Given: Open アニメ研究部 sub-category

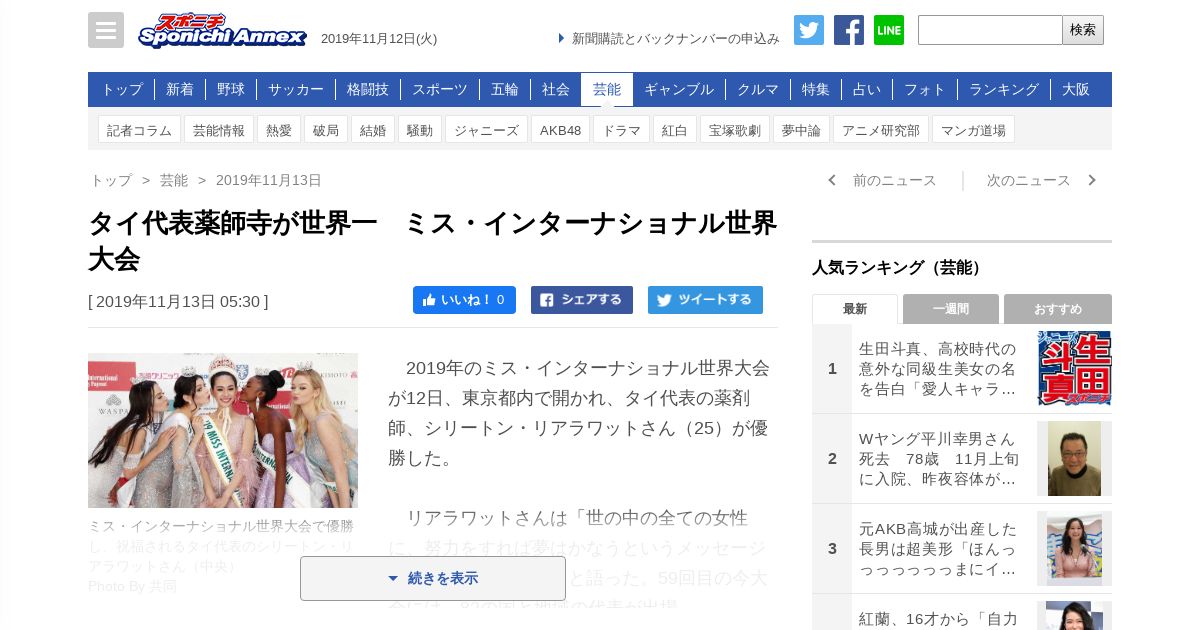Looking at the screenshot, I should pos(881,130).
